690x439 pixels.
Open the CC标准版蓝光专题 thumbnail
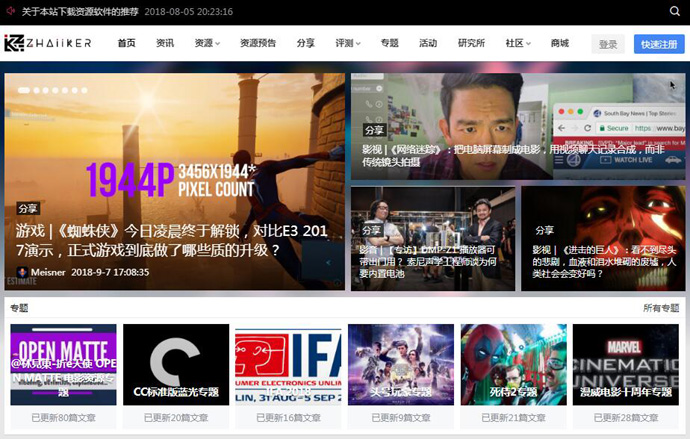[175, 364]
